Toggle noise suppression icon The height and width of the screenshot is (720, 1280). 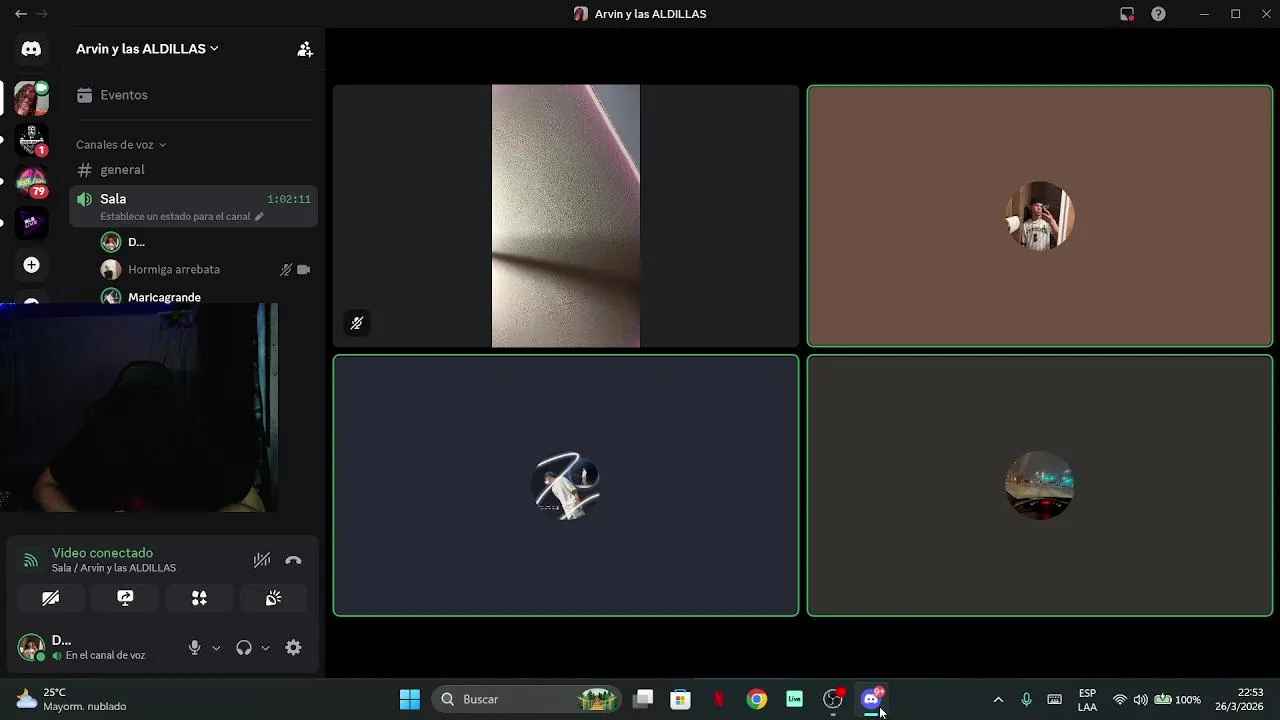click(x=262, y=560)
